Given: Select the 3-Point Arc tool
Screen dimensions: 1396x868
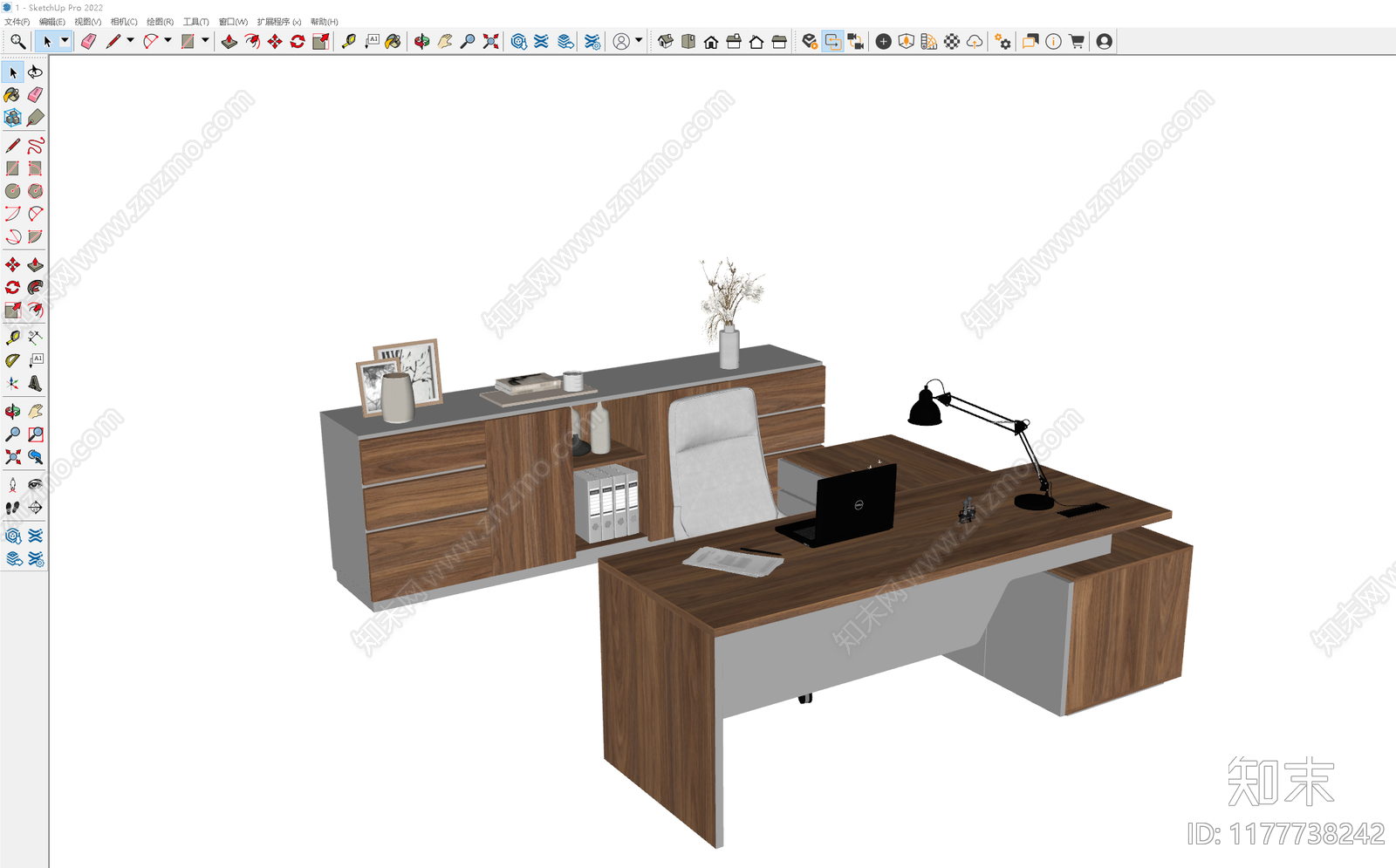Looking at the screenshot, I should coord(13,236).
